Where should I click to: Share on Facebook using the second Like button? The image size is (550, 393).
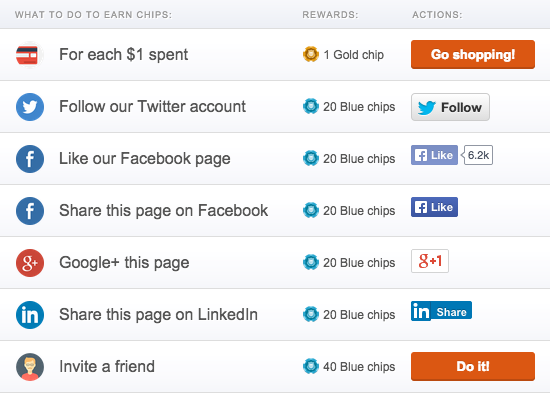pyautogui.click(x=434, y=207)
